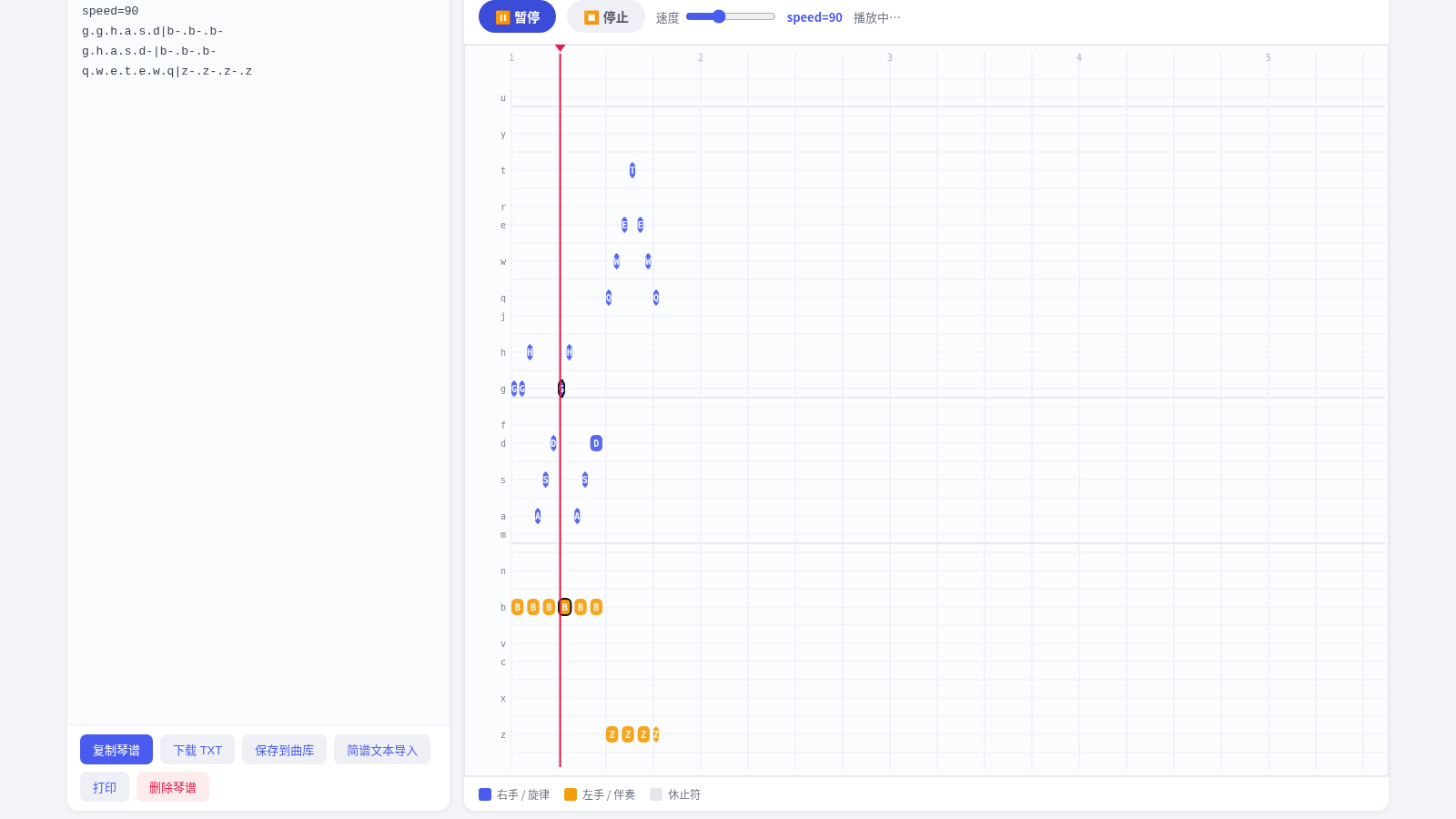Stop playback with the 停止 button

click(606, 17)
